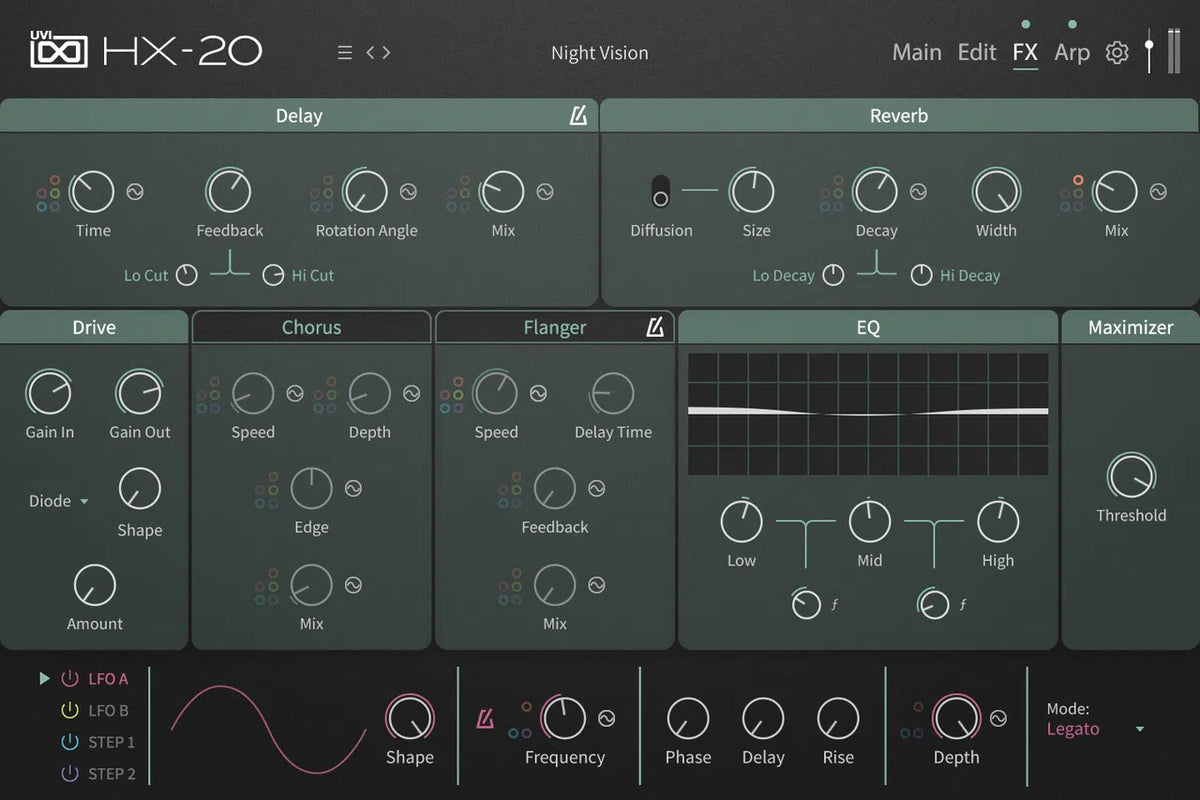This screenshot has height=800, width=1200.
Task: Click the Chorus effect header
Action: 311,328
